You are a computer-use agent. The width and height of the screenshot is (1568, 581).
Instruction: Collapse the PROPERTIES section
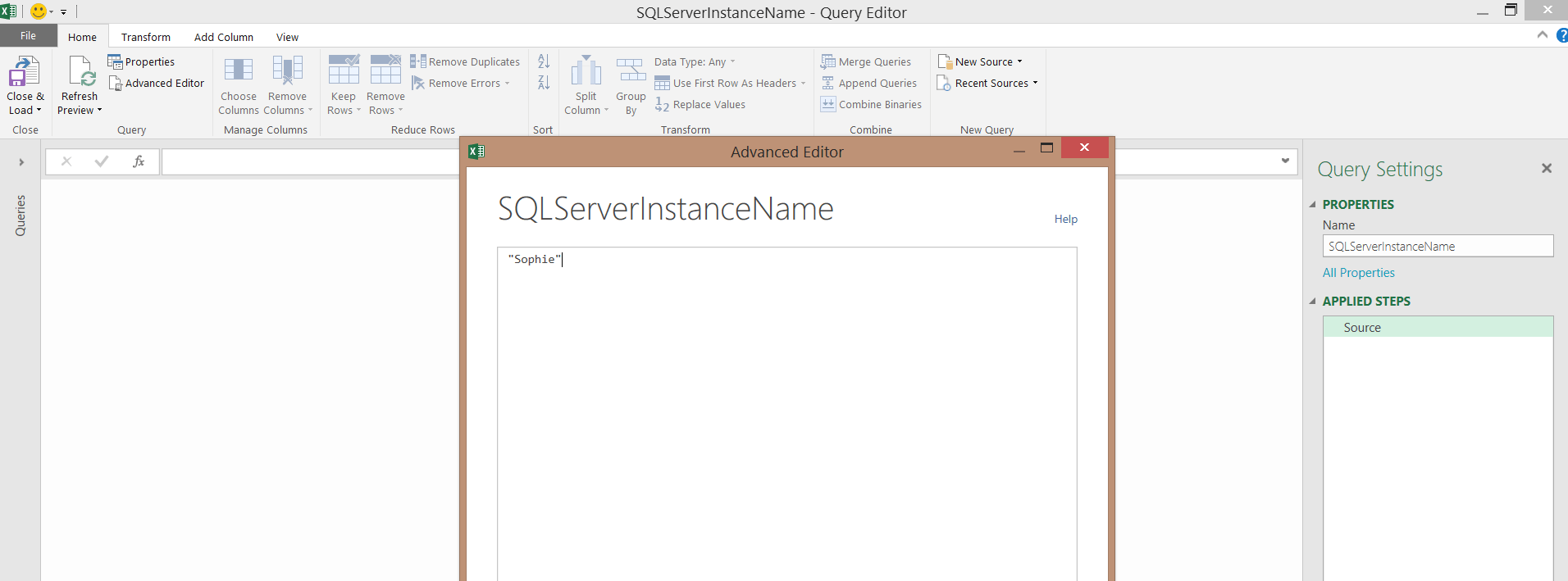coord(1312,205)
